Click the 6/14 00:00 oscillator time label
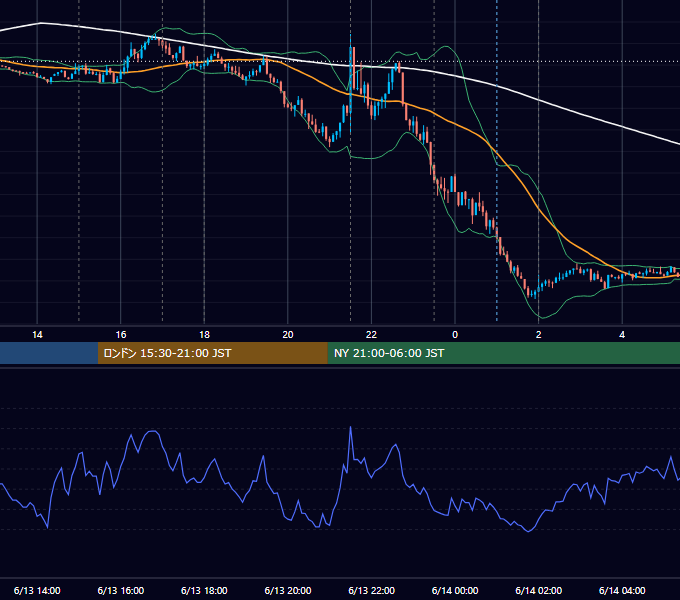Image resolution: width=680 pixels, height=600 pixels. coord(455,590)
